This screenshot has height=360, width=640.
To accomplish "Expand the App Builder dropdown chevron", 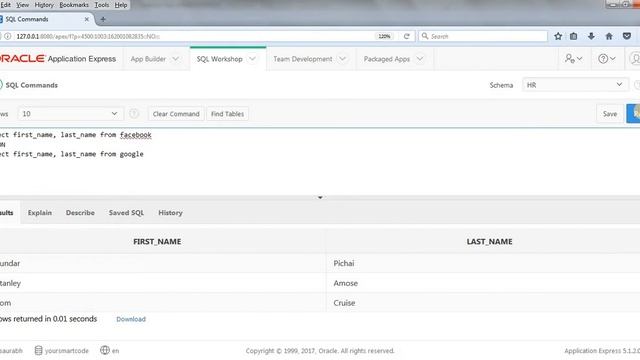I will (176, 59).
